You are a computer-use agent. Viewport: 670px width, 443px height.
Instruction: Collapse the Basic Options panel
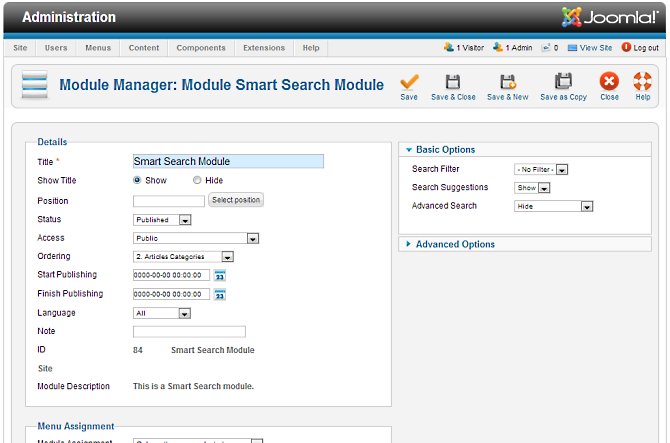pyautogui.click(x=525, y=150)
